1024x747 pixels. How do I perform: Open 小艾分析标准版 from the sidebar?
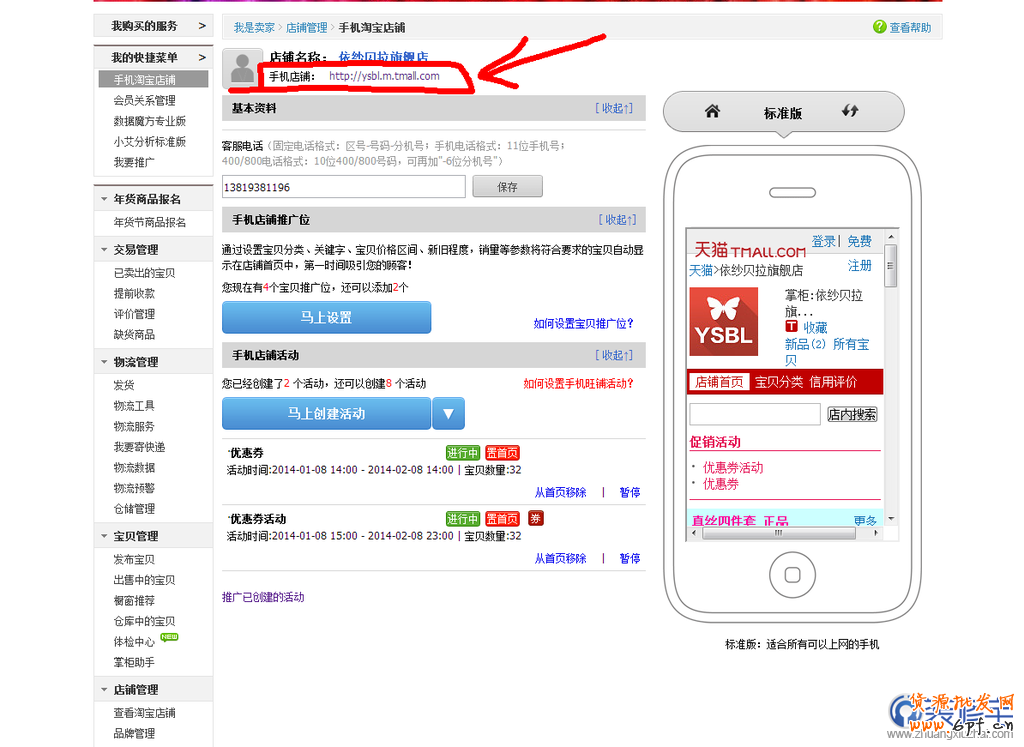pos(150,142)
